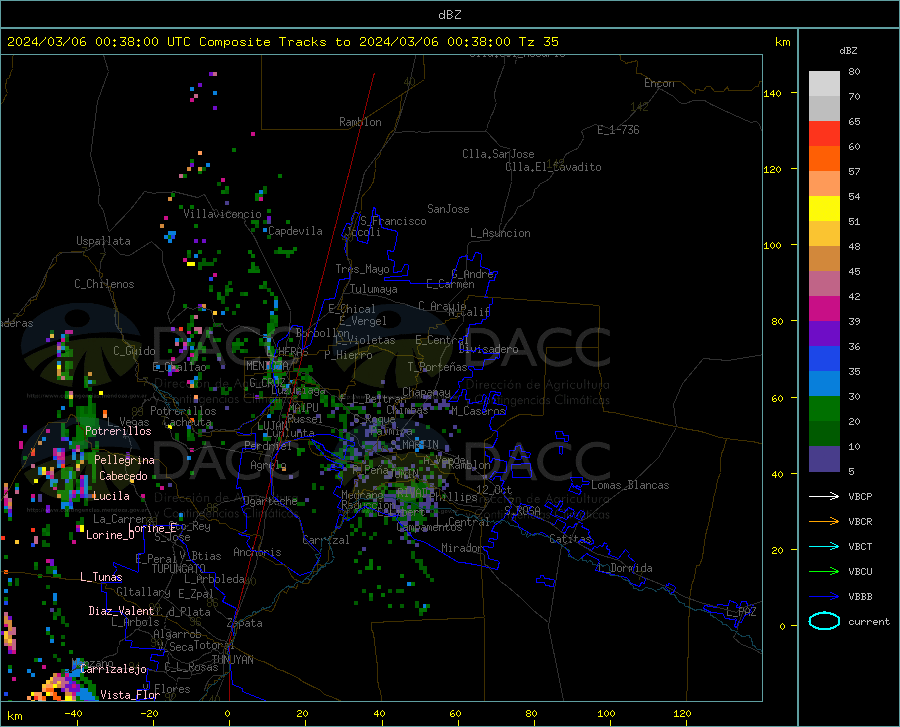
Task: Click the 'S_Francisco' map label
Action: pos(394,221)
